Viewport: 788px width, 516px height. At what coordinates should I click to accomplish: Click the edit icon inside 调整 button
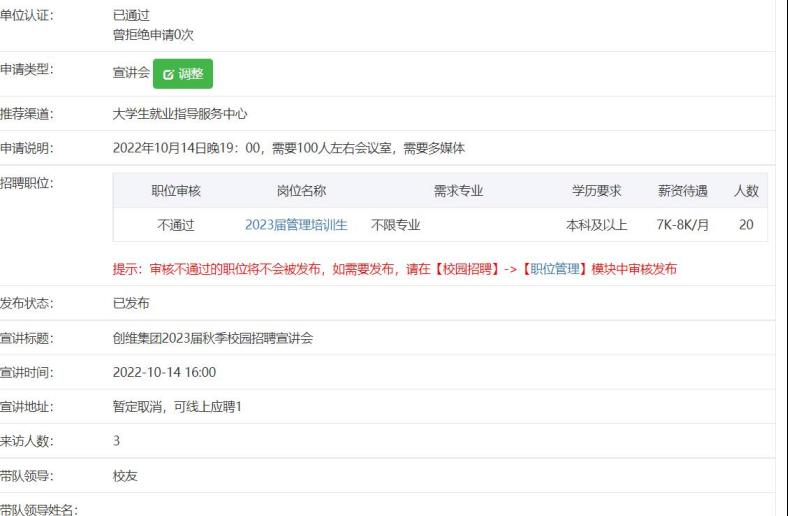168,74
